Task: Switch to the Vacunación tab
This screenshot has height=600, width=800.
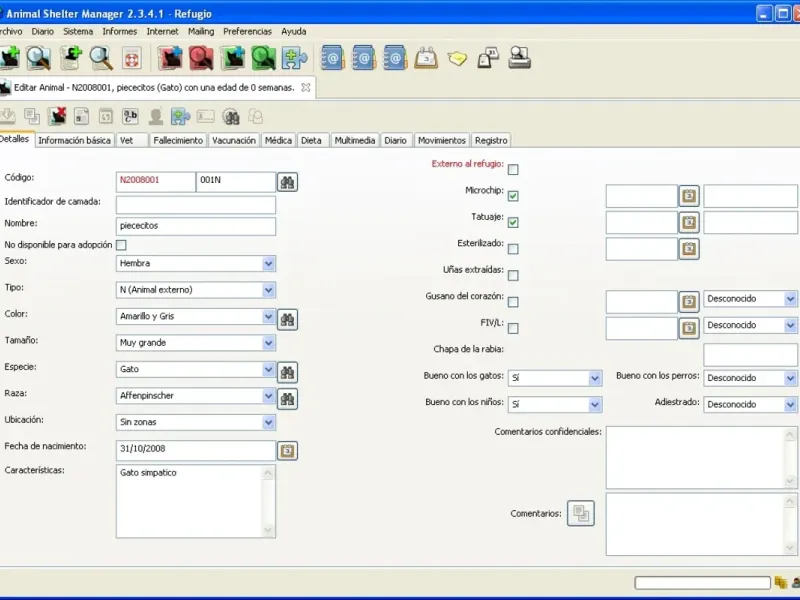Action: pyautogui.click(x=234, y=140)
